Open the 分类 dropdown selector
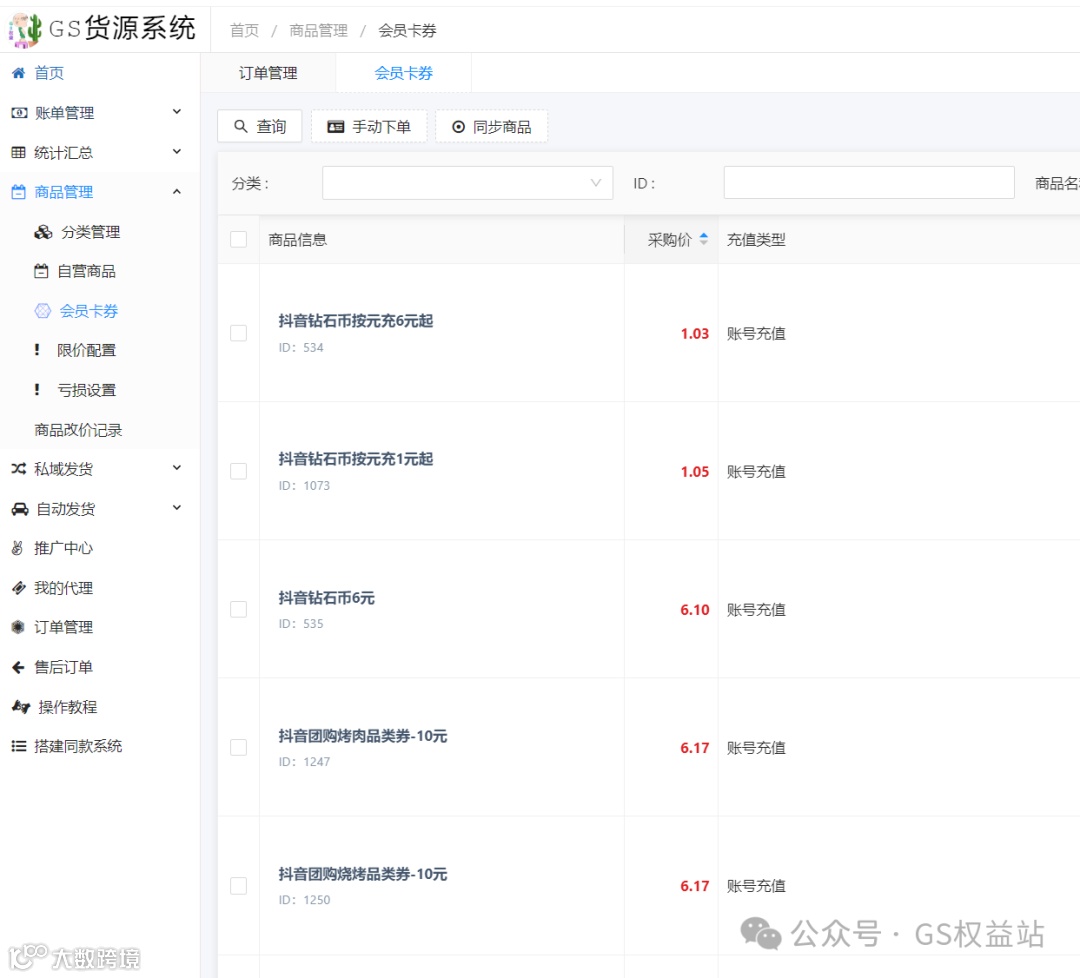1080x978 pixels. [x=468, y=183]
